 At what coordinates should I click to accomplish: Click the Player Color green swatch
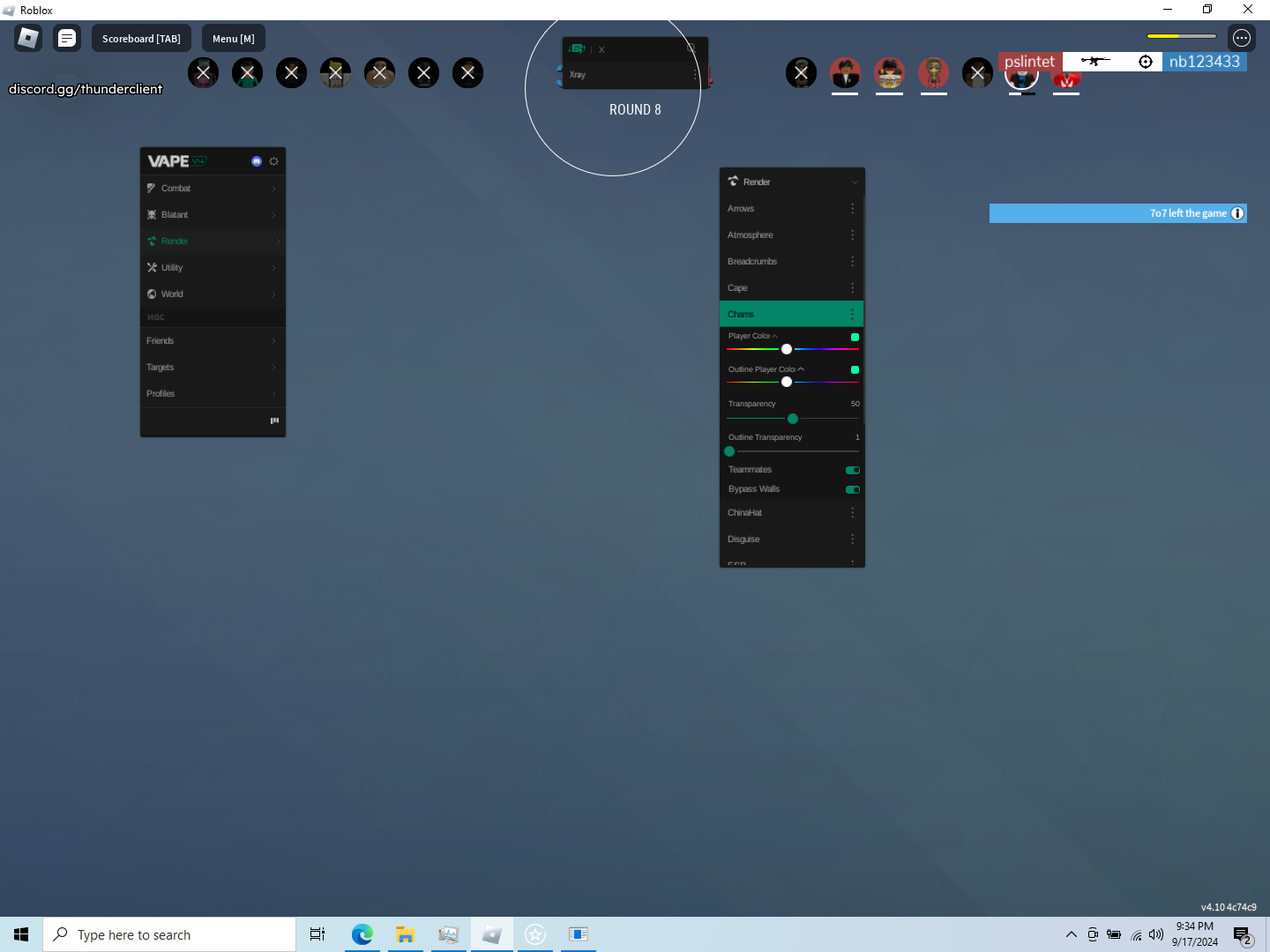coord(855,337)
